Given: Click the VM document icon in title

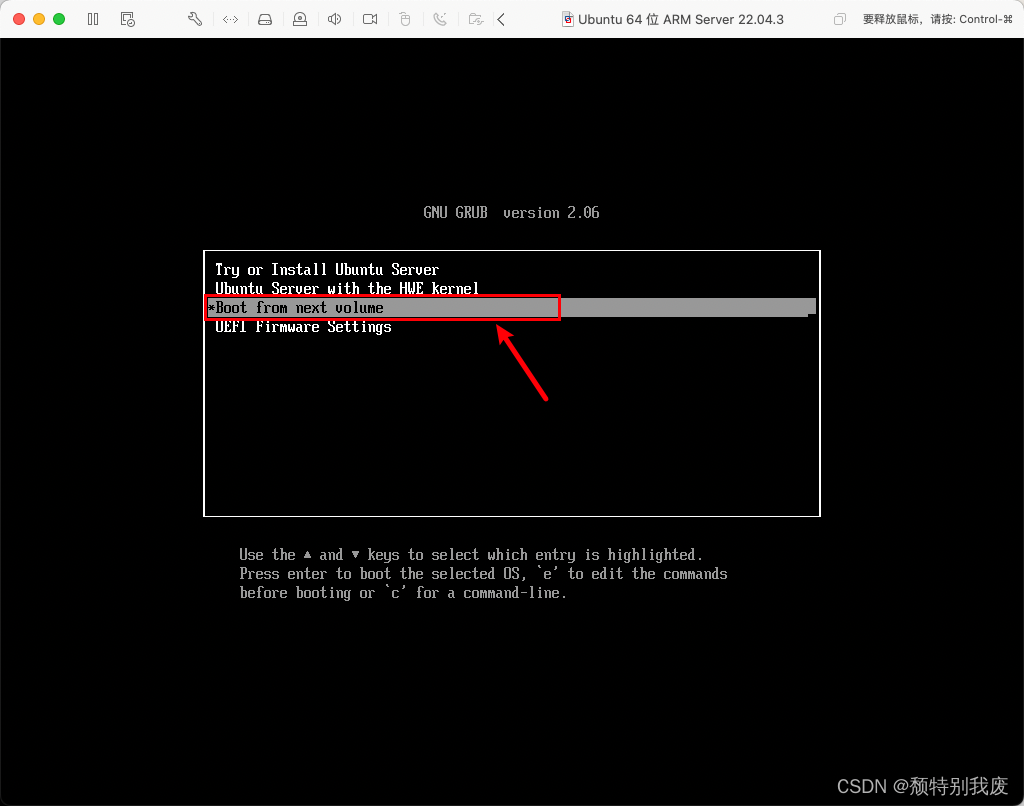Looking at the screenshot, I should (x=568, y=19).
